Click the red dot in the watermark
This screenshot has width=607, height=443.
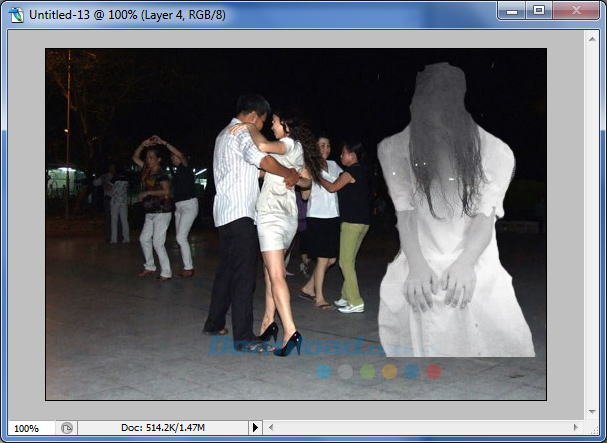[x=434, y=371]
